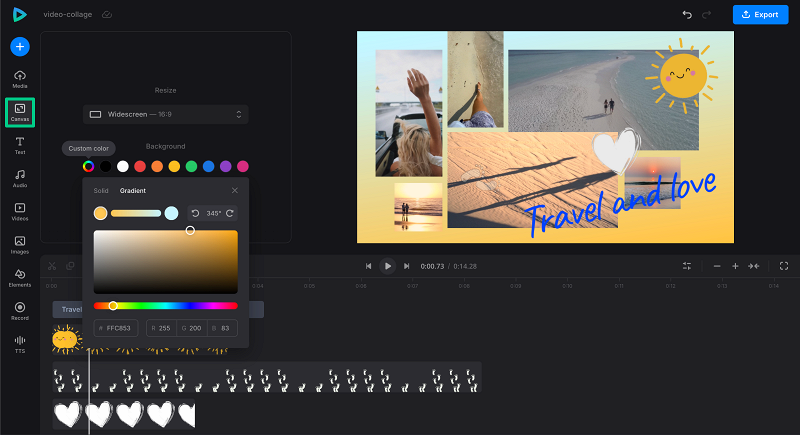
Task: Click the B 83 value field
Action: (x=222, y=328)
